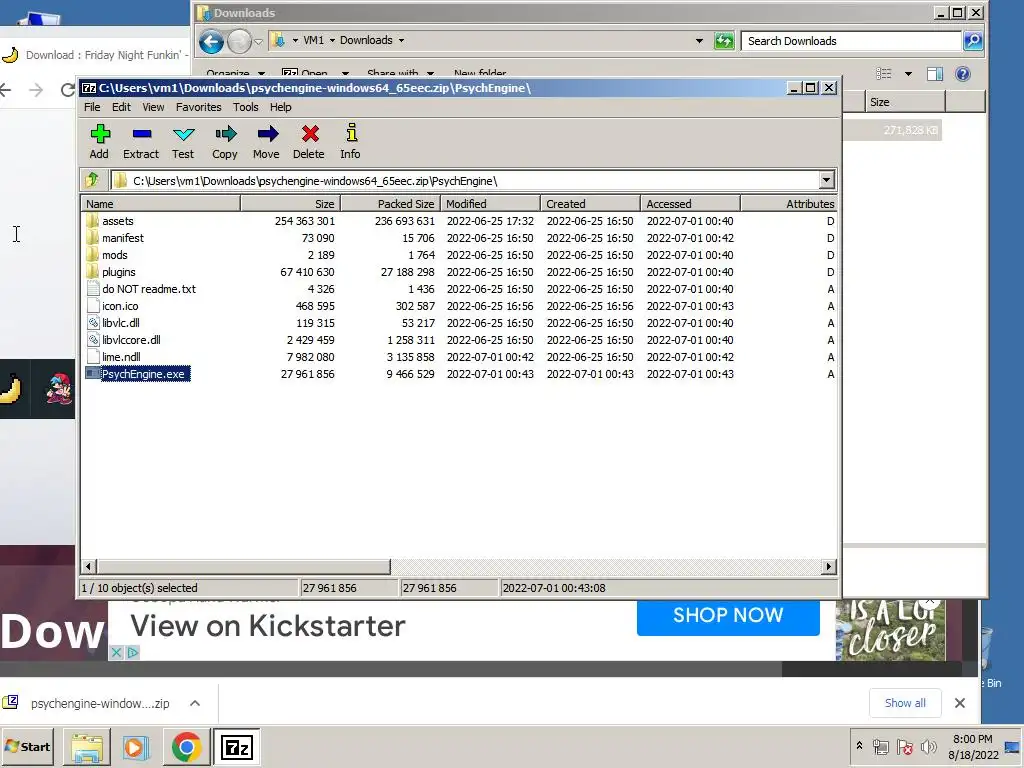The width and height of the screenshot is (1024, 768).
Task: Open the Tools menu
Action: (x=246, y=107)
